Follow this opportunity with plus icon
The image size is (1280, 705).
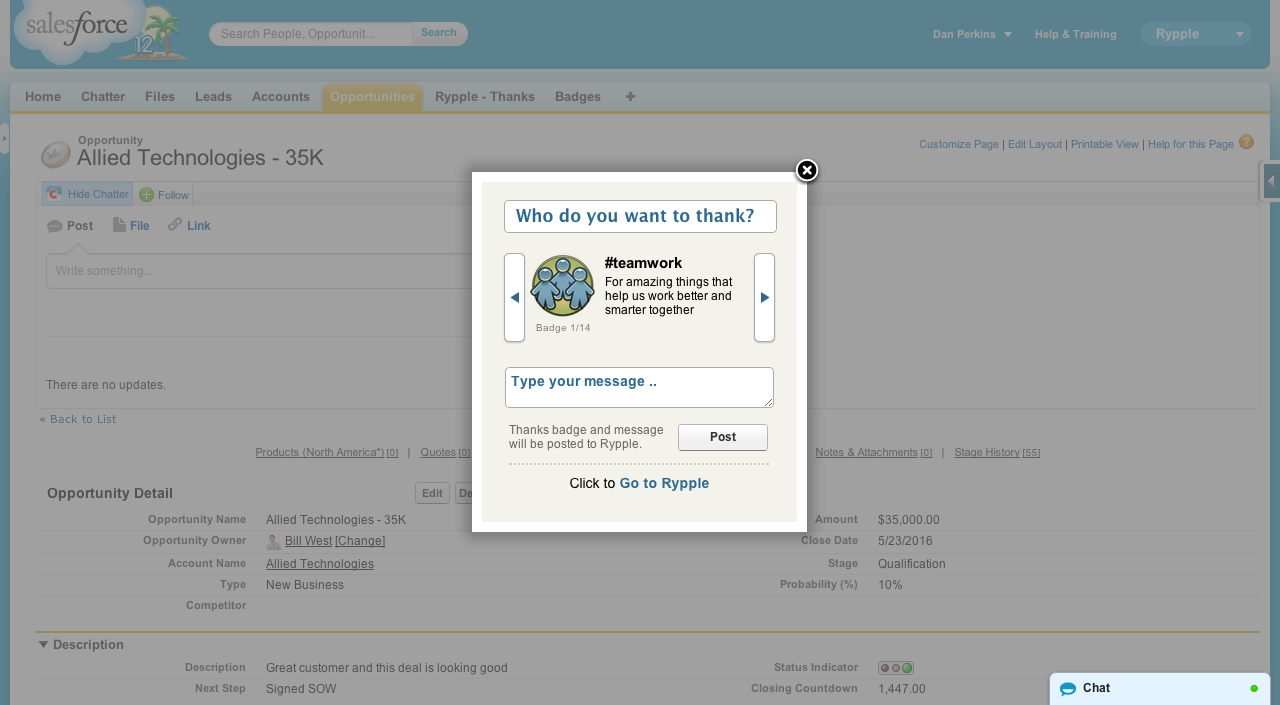pyautogui.click(x=163, y=195)
